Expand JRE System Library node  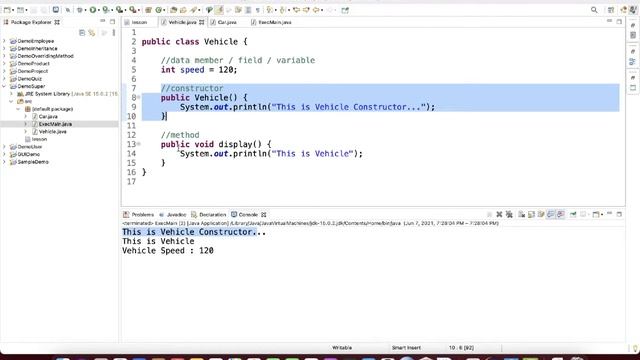pos(11,93)
